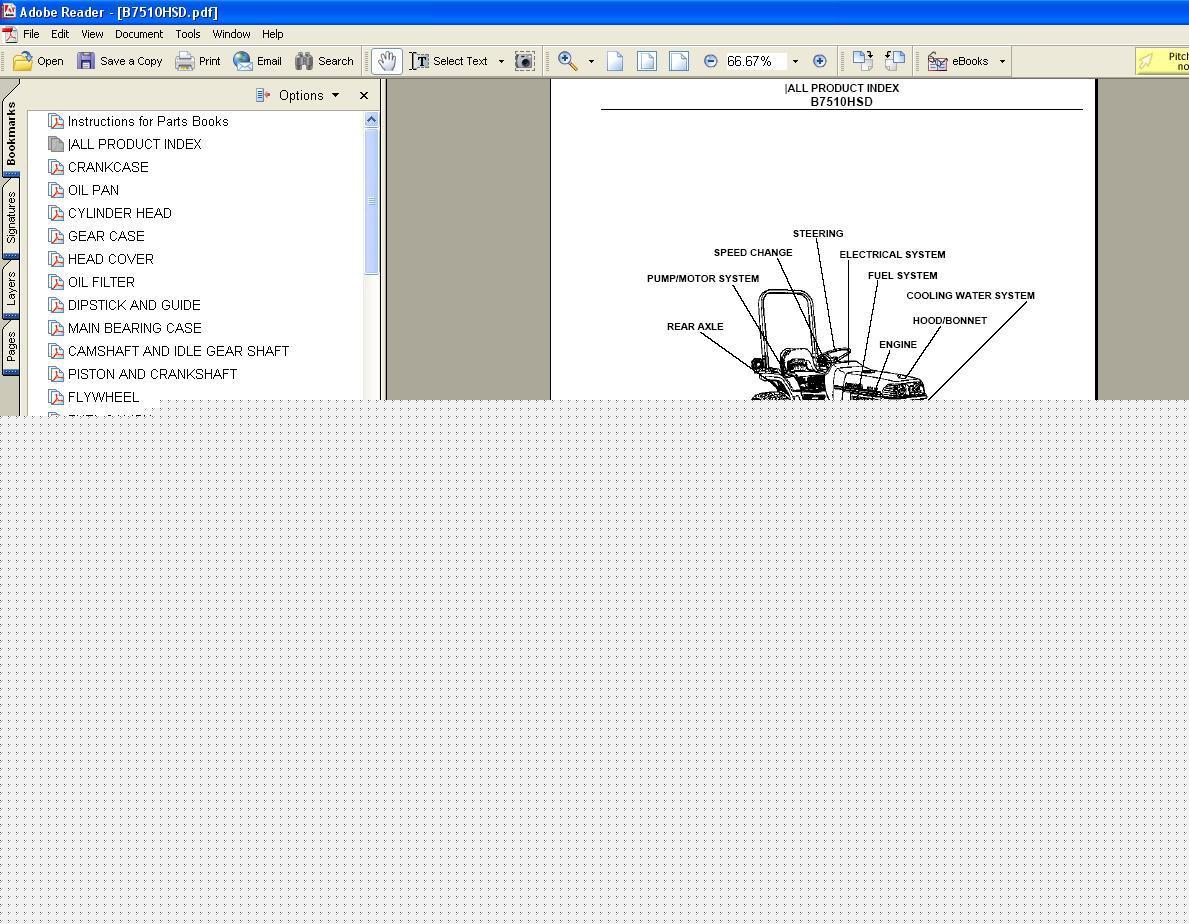Click the Save a Copy disk icon

(86, 61)
